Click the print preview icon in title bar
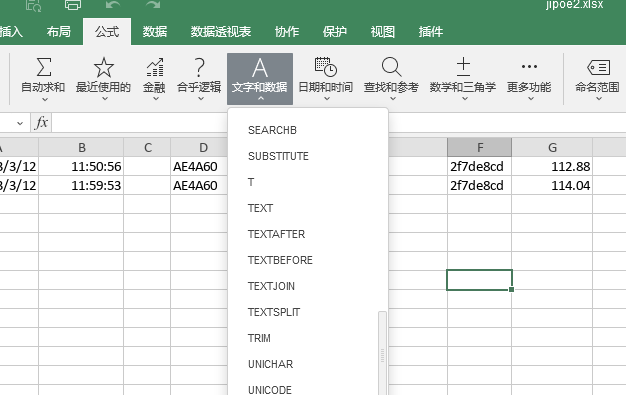This screenshot has width=626, height=395. (x=33, y=5)
